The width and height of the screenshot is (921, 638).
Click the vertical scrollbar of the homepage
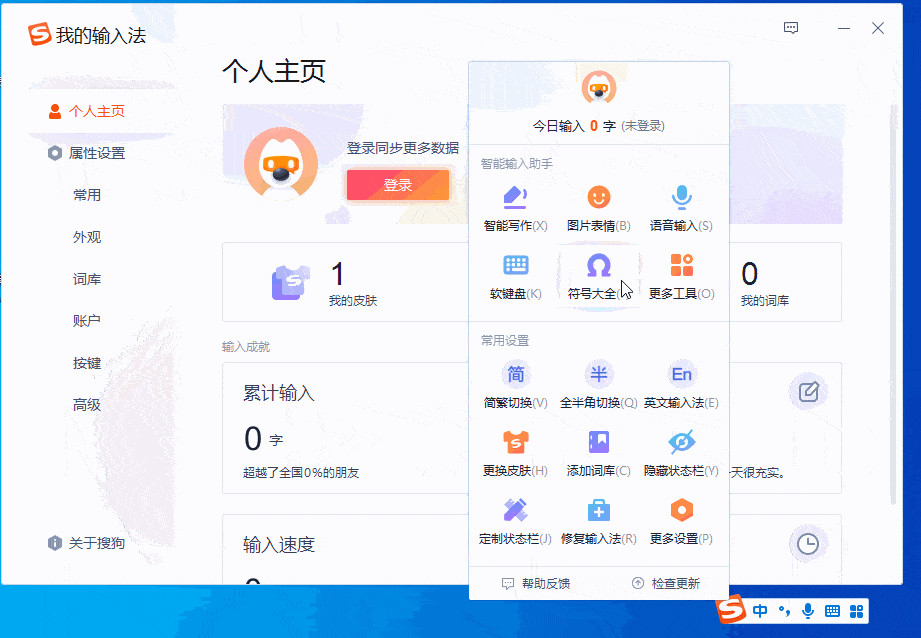click(894, 304)
